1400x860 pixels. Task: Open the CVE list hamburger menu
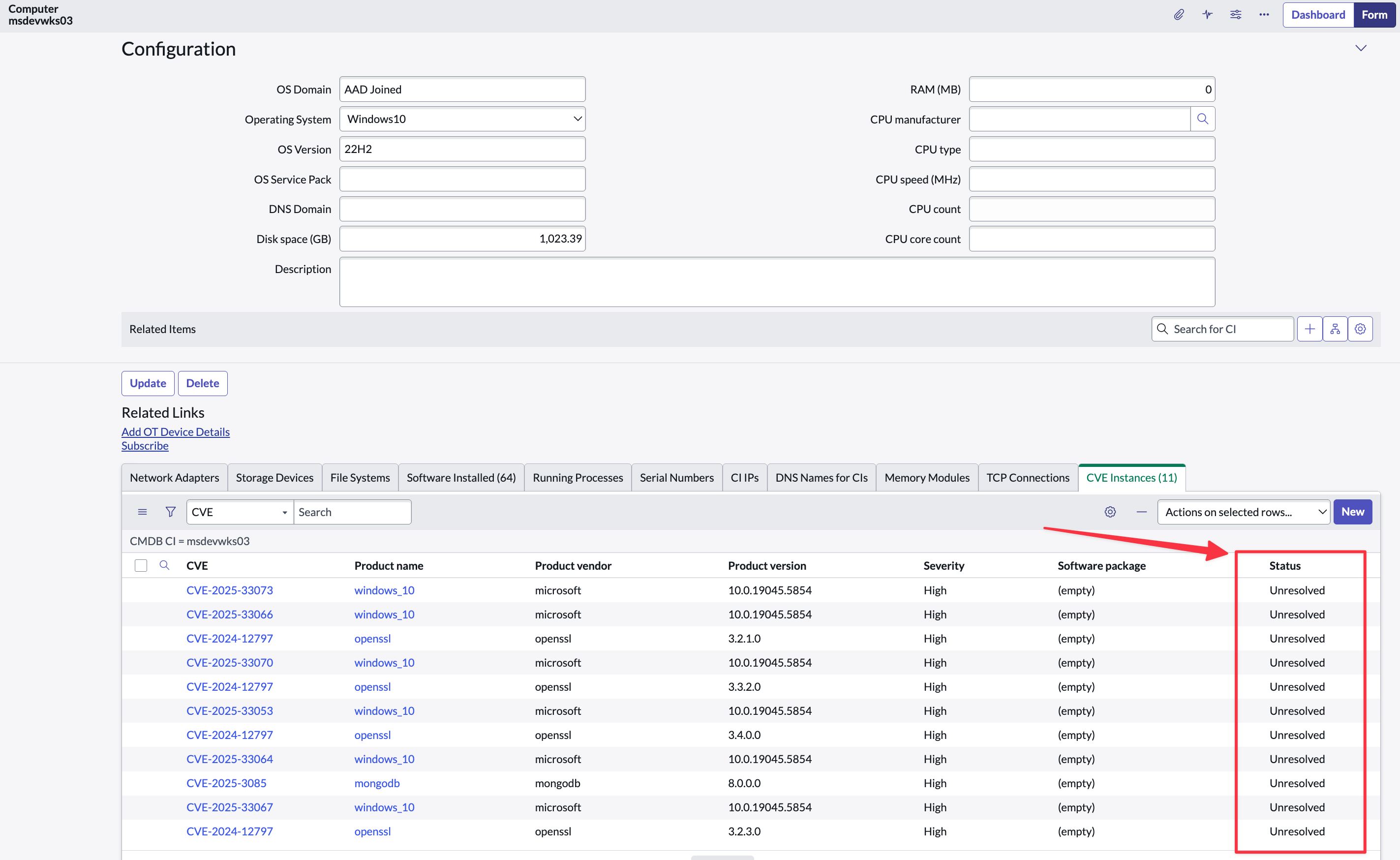[x=142, y=512]
